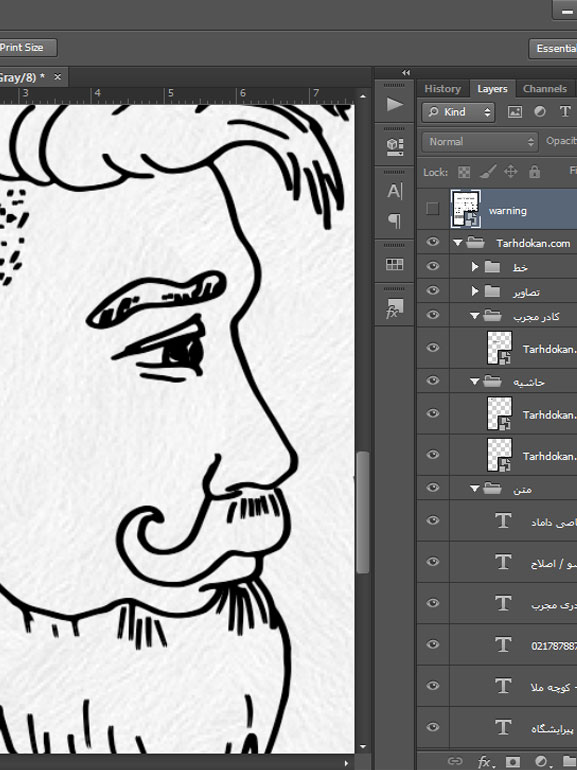Select the warning layer thumbnail
This screenshot has width=577, height=770.
pyautogui.click(x=466, y=209)
